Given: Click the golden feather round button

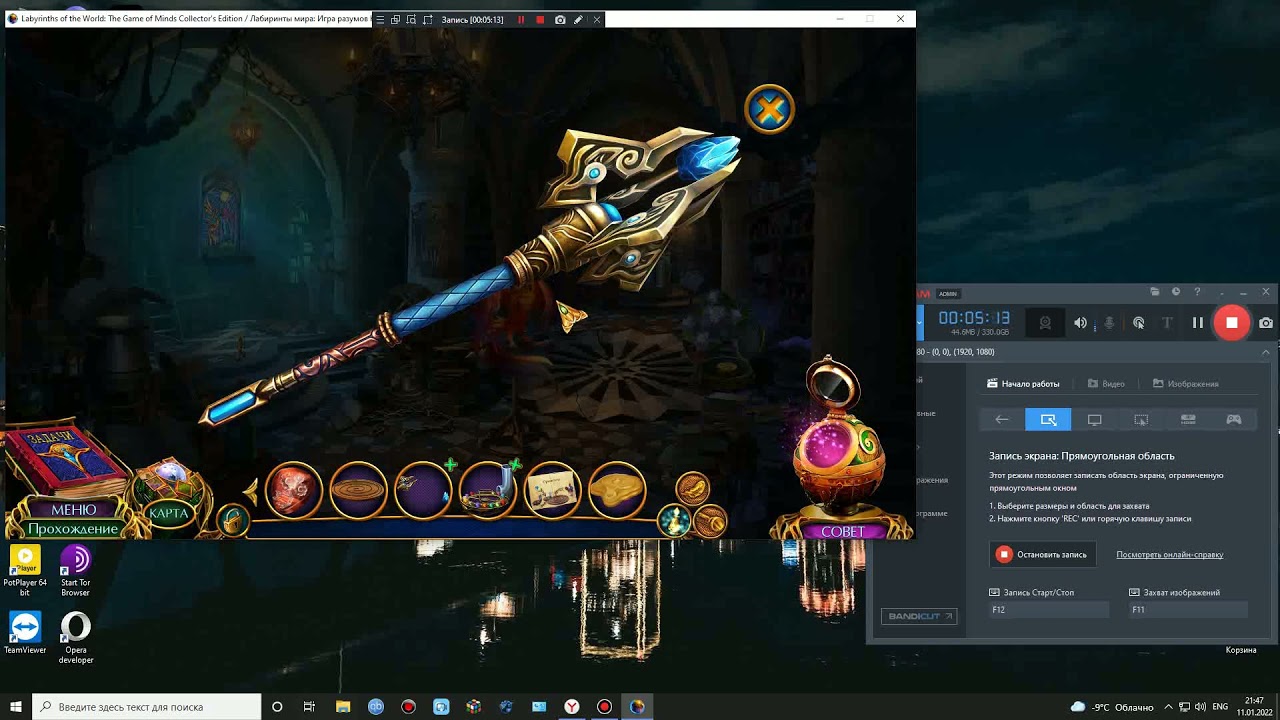Looking at the screenshot, I should pyautogui.click(x=692, y=488).
